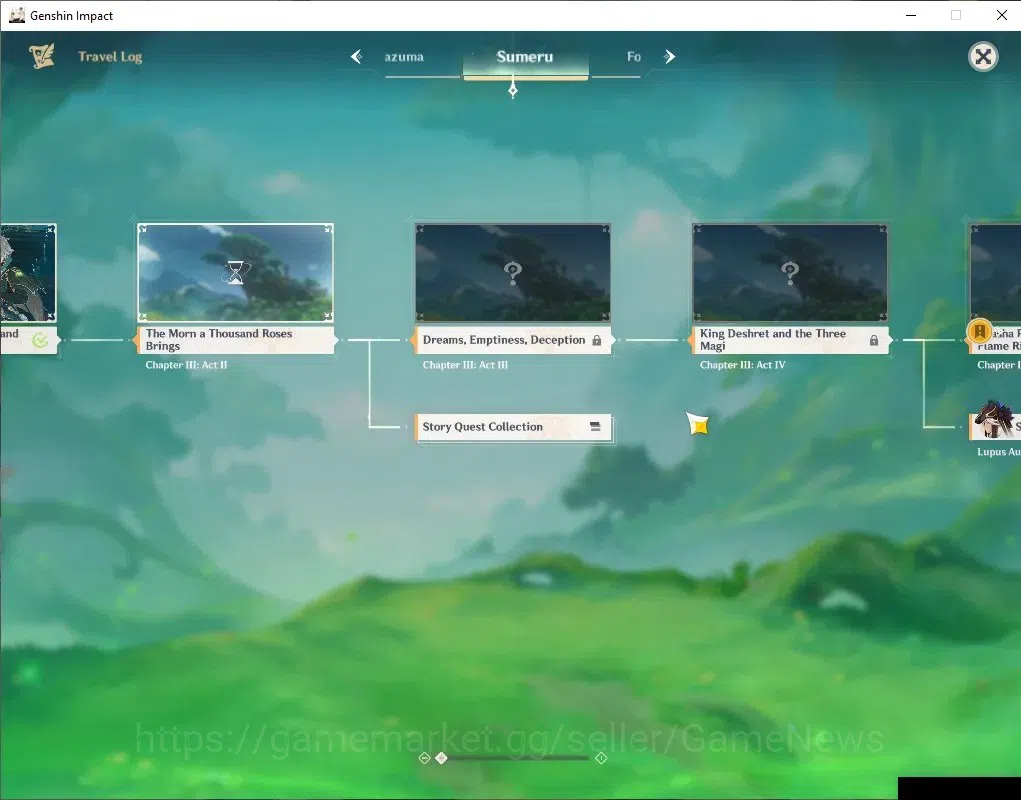Viewport: 1021px width, 800px height.
Task: Click the Genshin Impact title bar icon
Action: [17, 15]
